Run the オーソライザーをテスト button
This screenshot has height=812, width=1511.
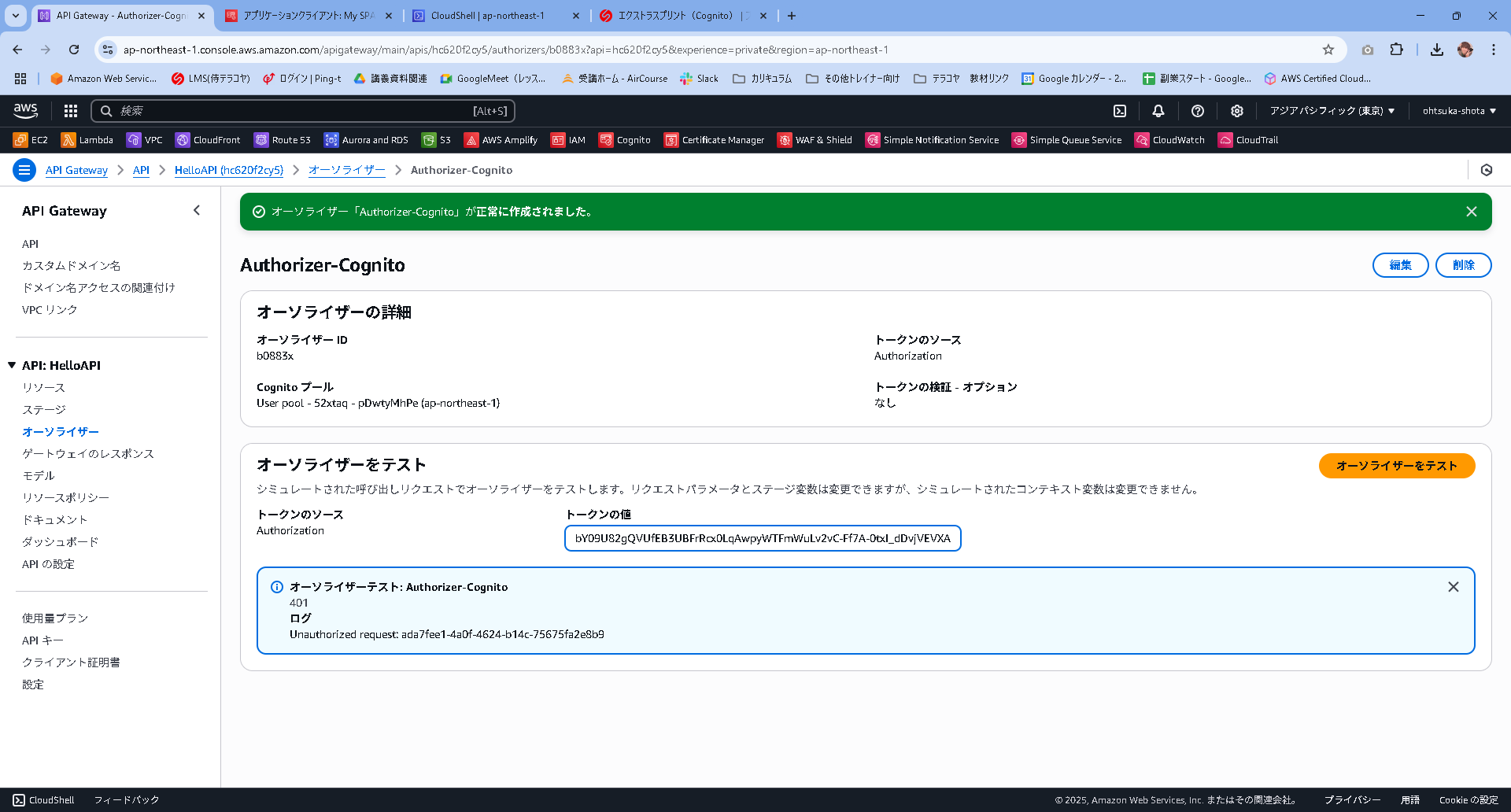coord(1397,466)
